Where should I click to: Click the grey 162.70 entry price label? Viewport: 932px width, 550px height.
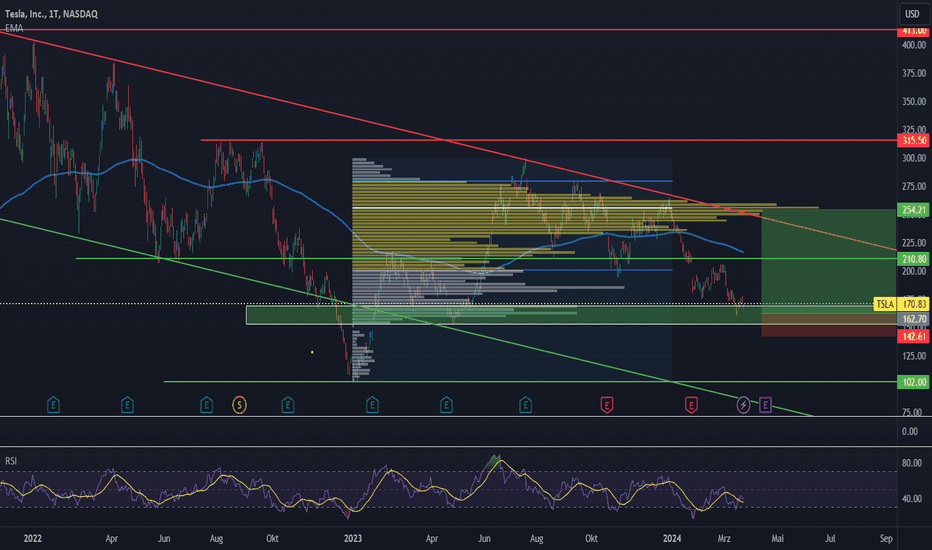(x=914, y=319)
